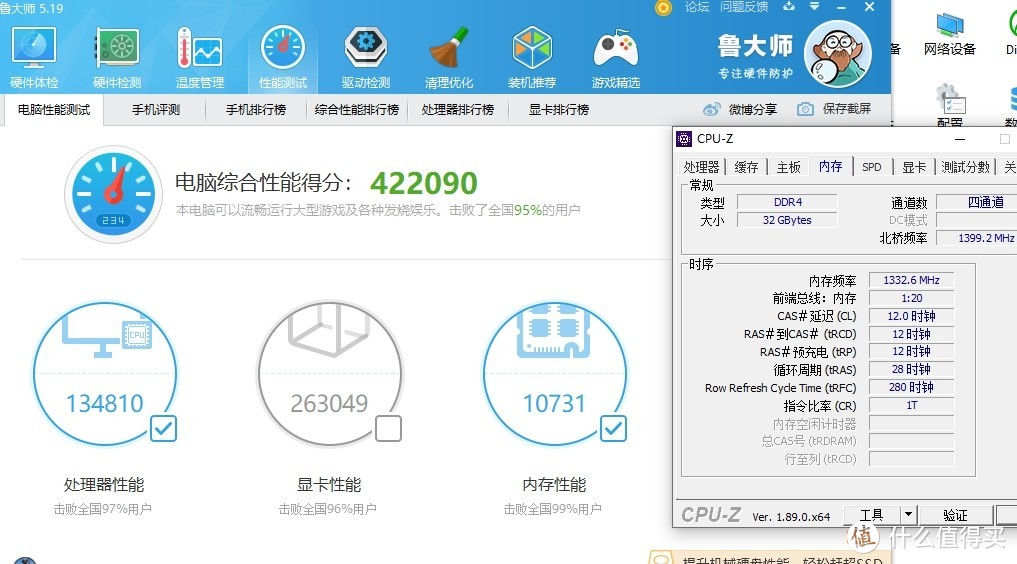1017x564 pixels.
Task: Open CPU-Z 測試分數 tab
Action: (x=965, y=167)
